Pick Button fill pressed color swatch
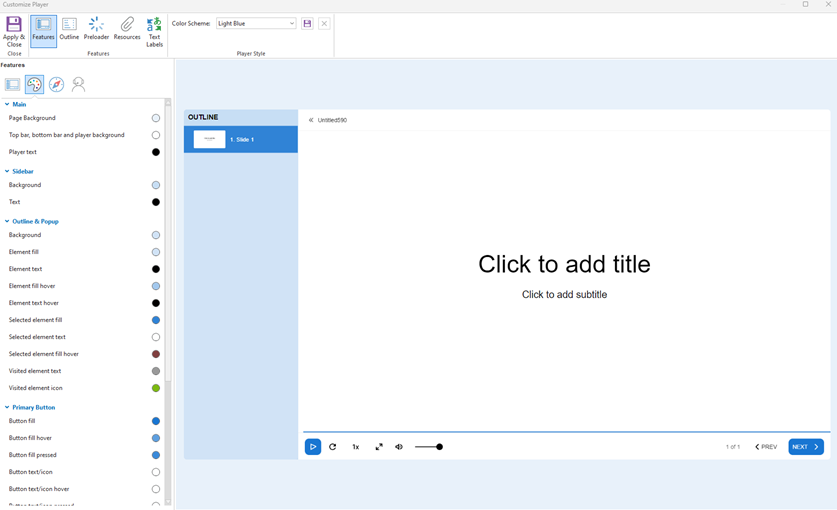837x510 pixels. click(x=156, y=456)
